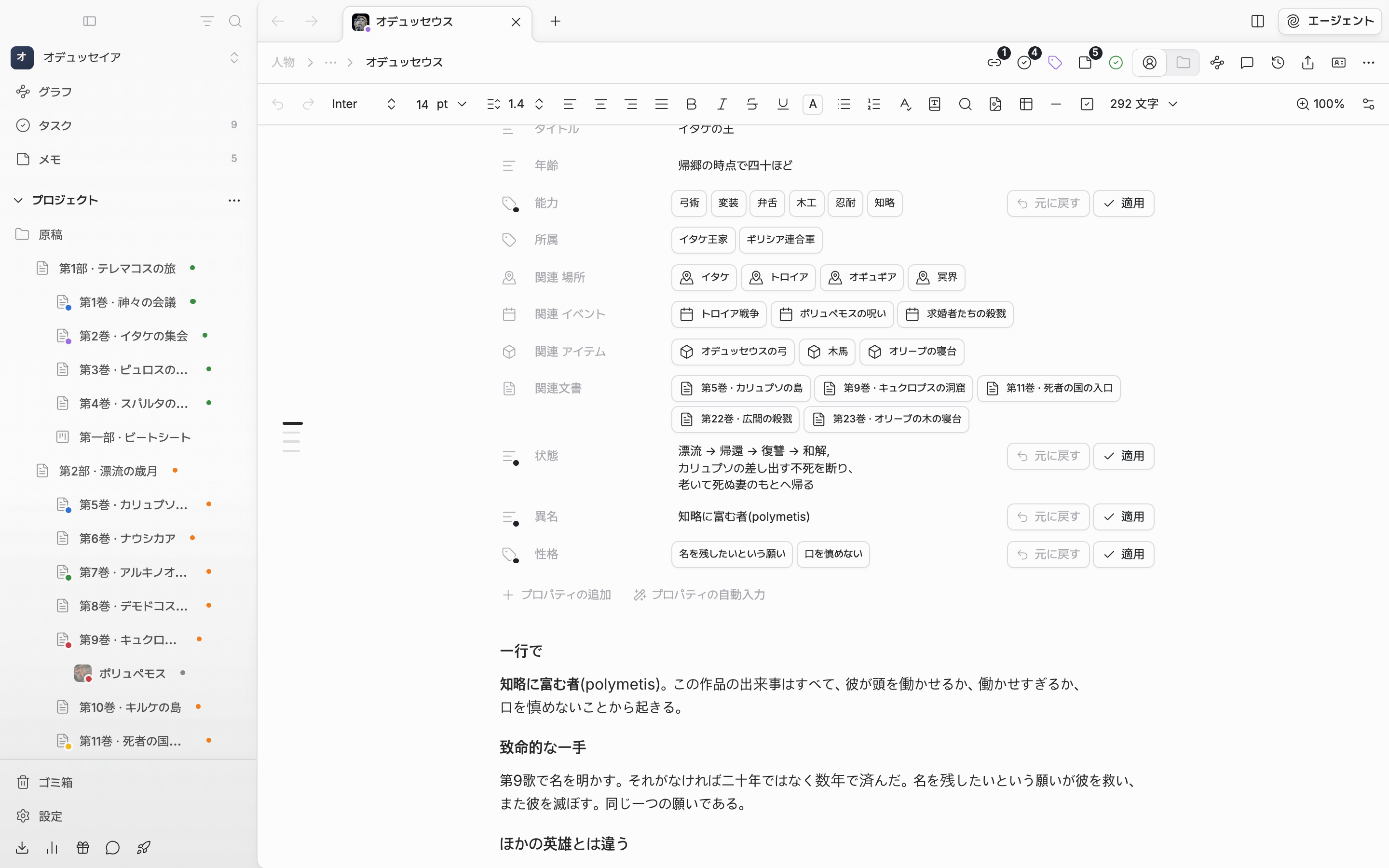Toggle underline formatting
Image resolution: width=1389 pixels, height=868 pixels.
point(782,104)
